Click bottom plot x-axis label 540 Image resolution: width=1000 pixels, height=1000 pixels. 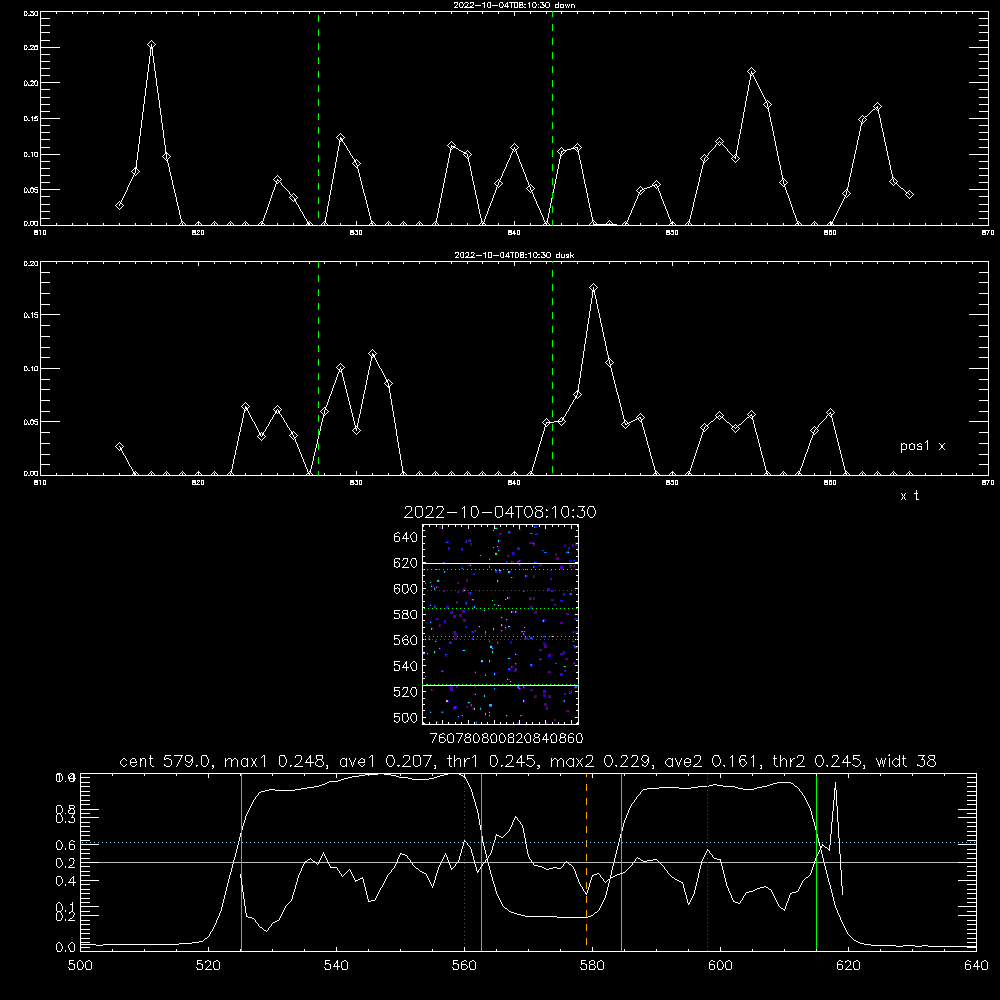pyautogui.click(x=336, y=966)
